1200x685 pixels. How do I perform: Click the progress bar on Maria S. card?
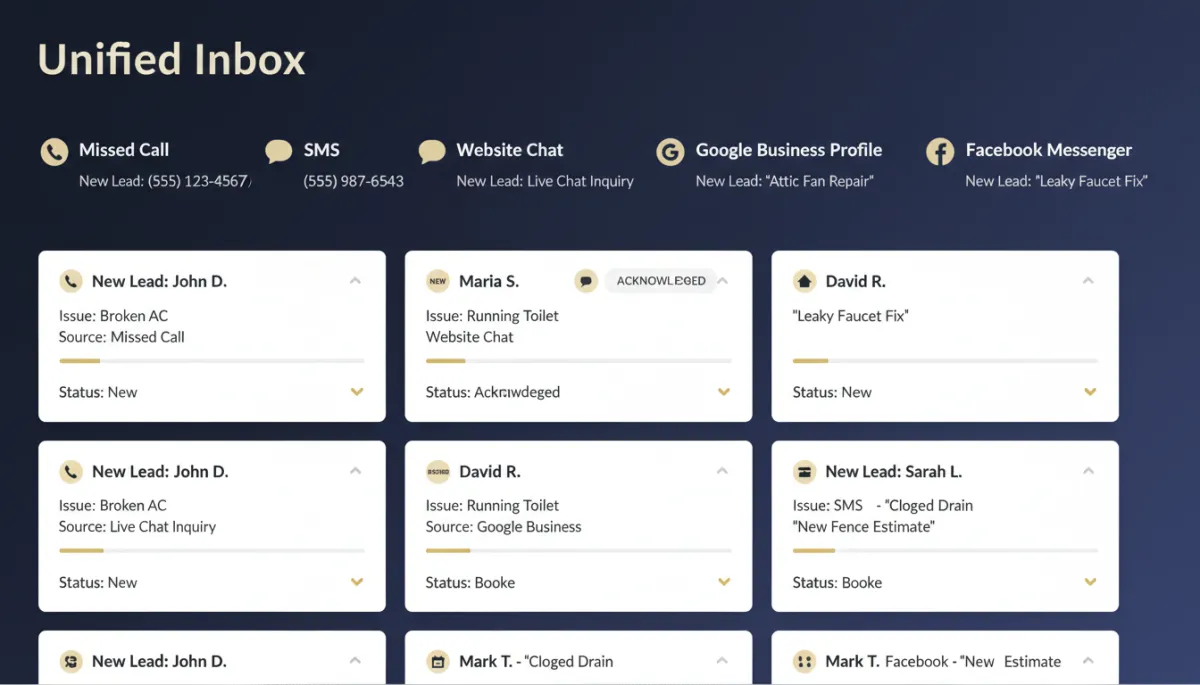click(579, 360)
